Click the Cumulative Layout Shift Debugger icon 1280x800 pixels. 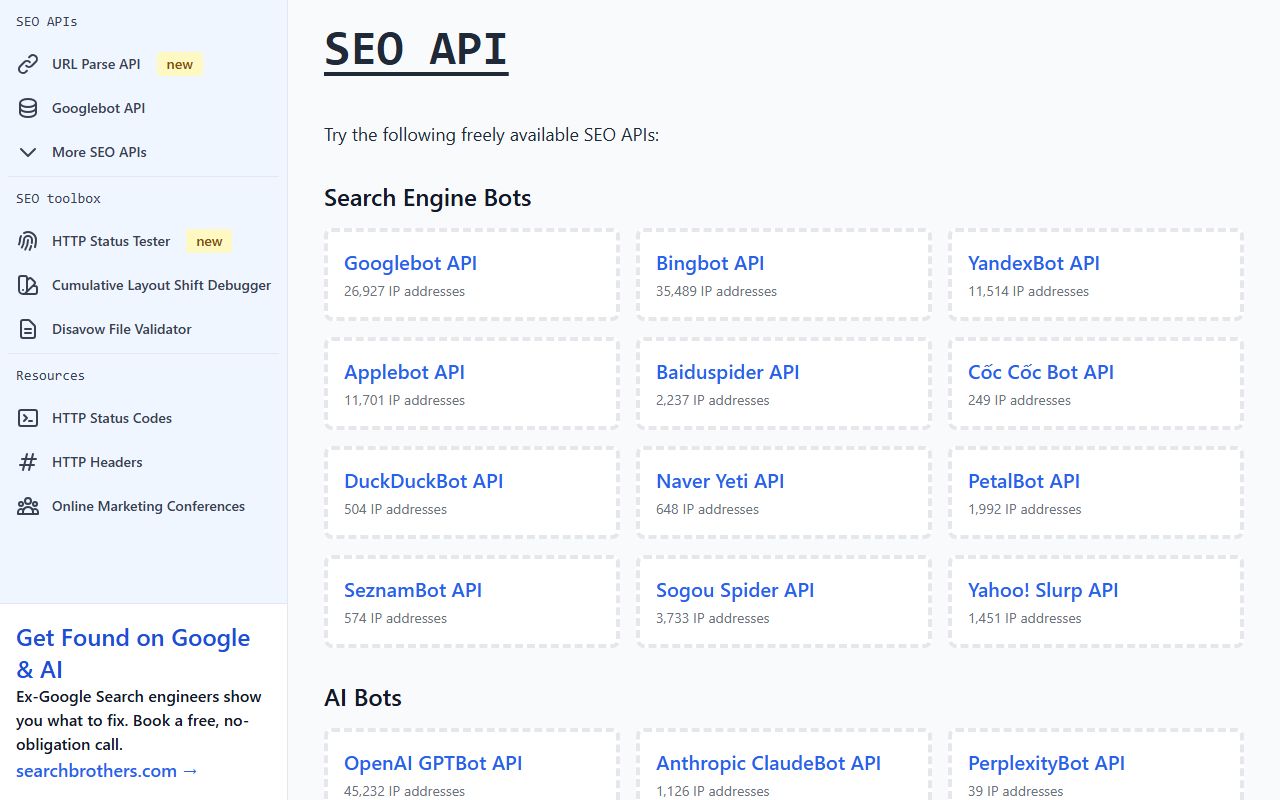28,285
